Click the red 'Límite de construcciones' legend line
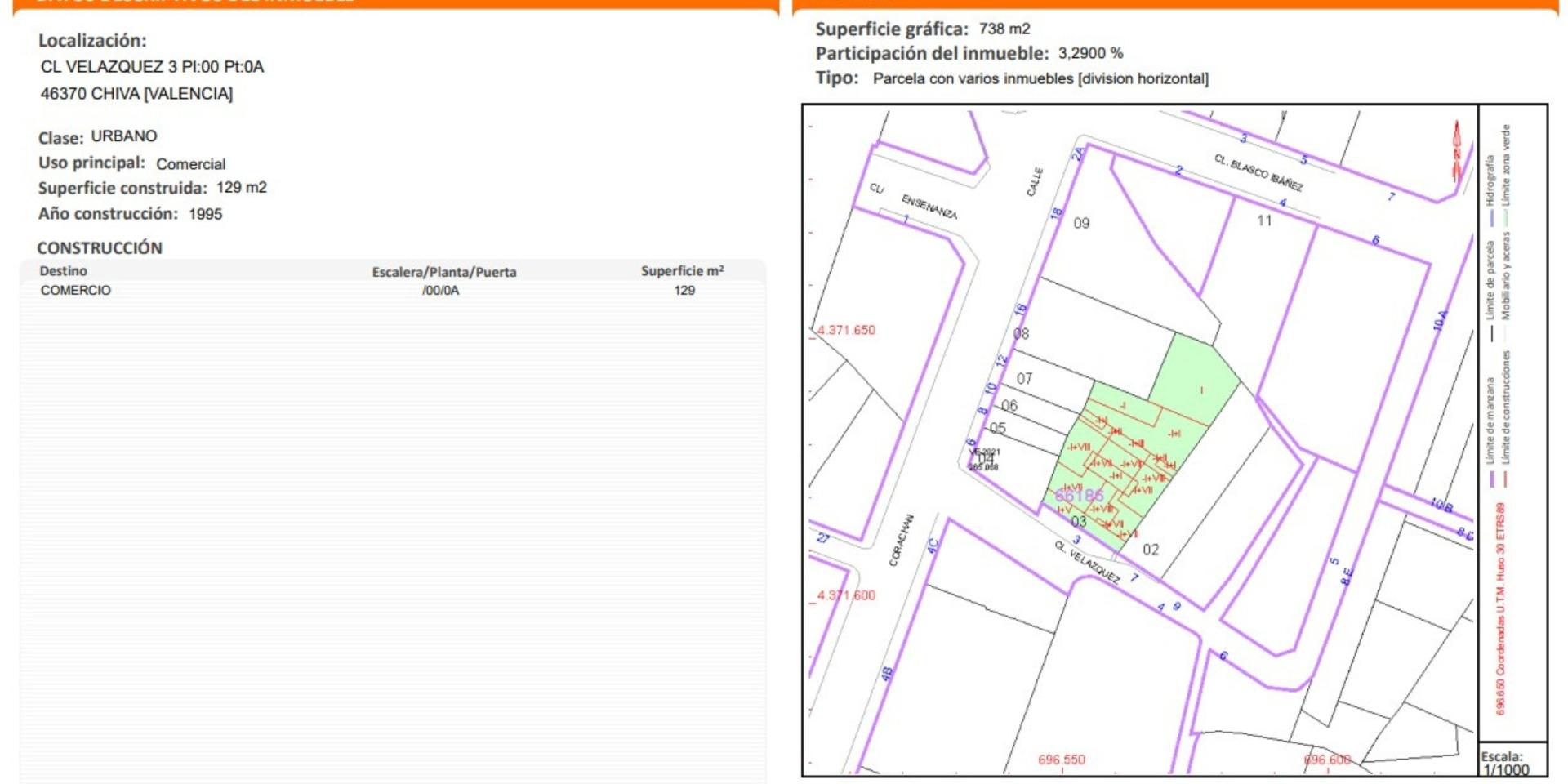Image resolution: width=1568 pixels, height=784 pixels. (x=1506, y=479)
